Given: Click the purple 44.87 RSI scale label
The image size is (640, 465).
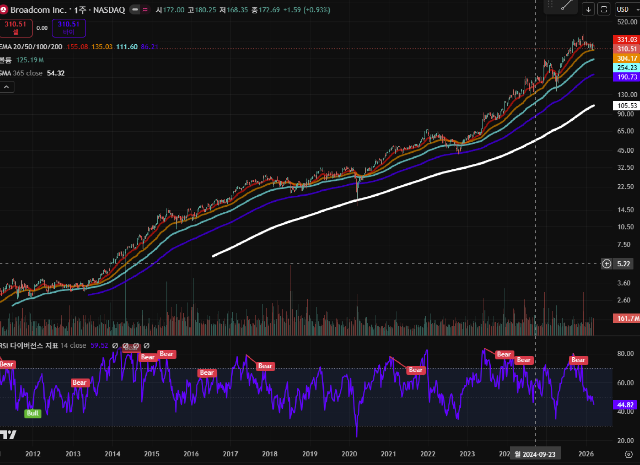Looking at the screenshot, I should [x=625, y=405].
